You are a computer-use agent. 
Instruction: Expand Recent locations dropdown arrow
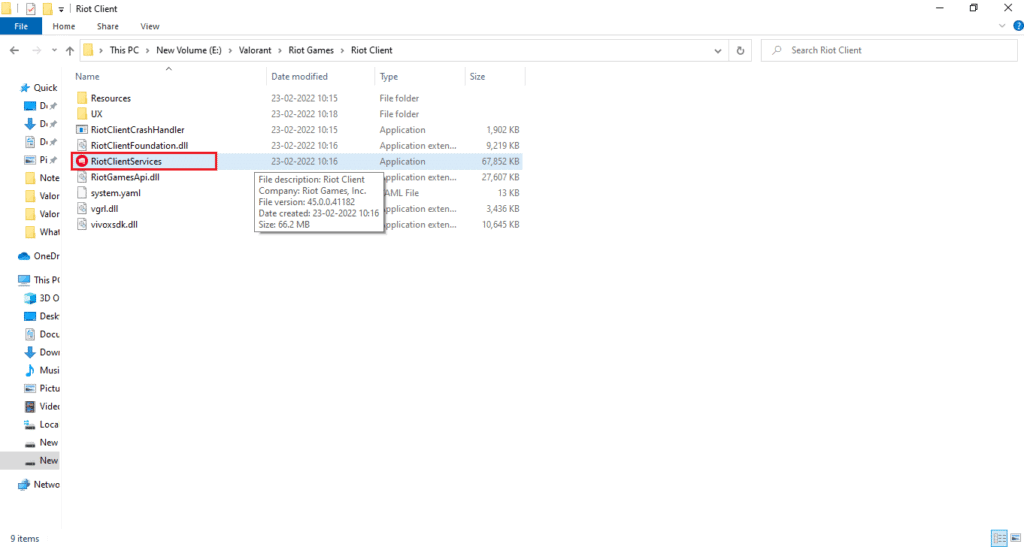coord(54,50)
